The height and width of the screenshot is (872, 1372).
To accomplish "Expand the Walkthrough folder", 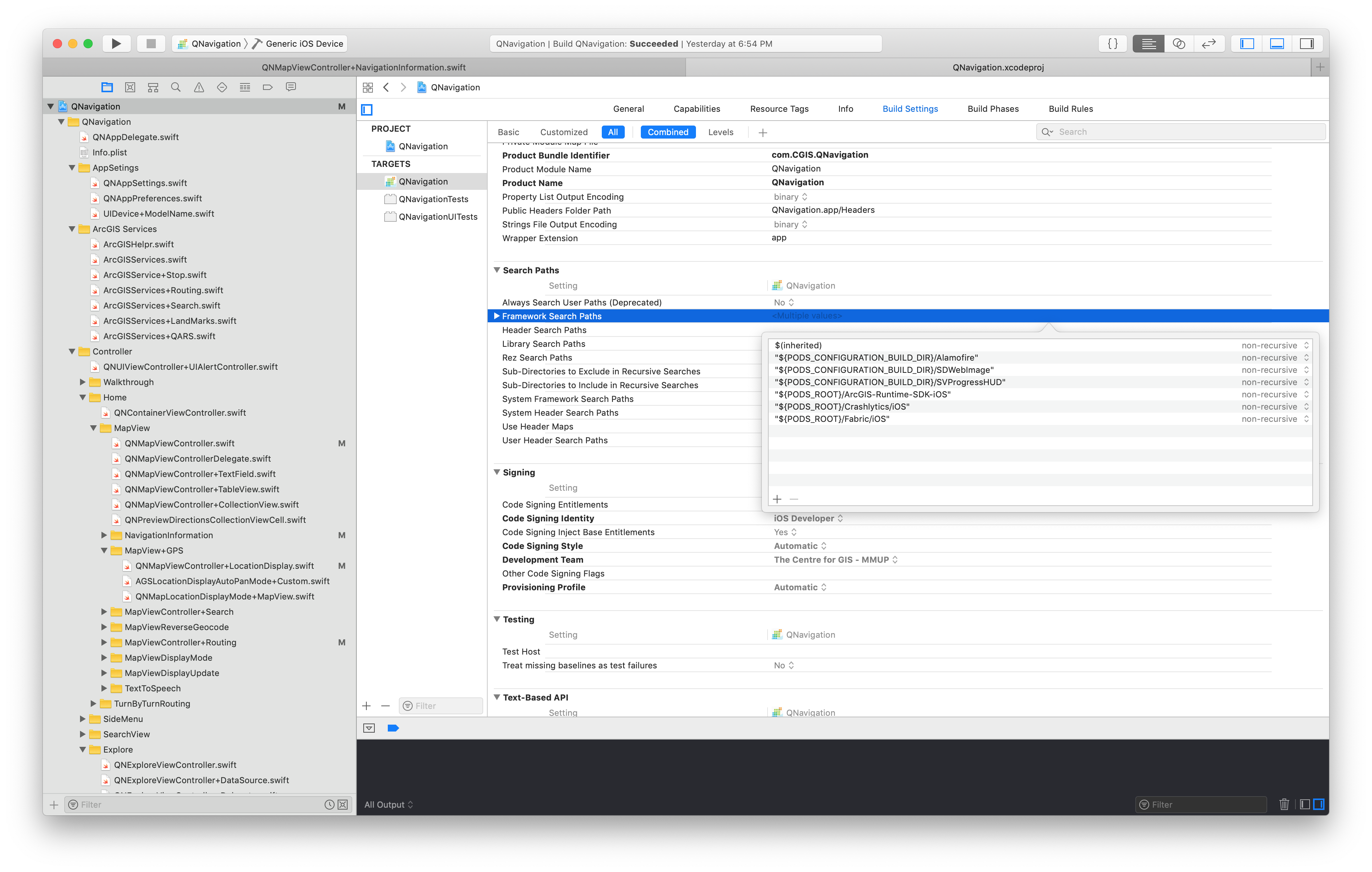I will [83, 382].
